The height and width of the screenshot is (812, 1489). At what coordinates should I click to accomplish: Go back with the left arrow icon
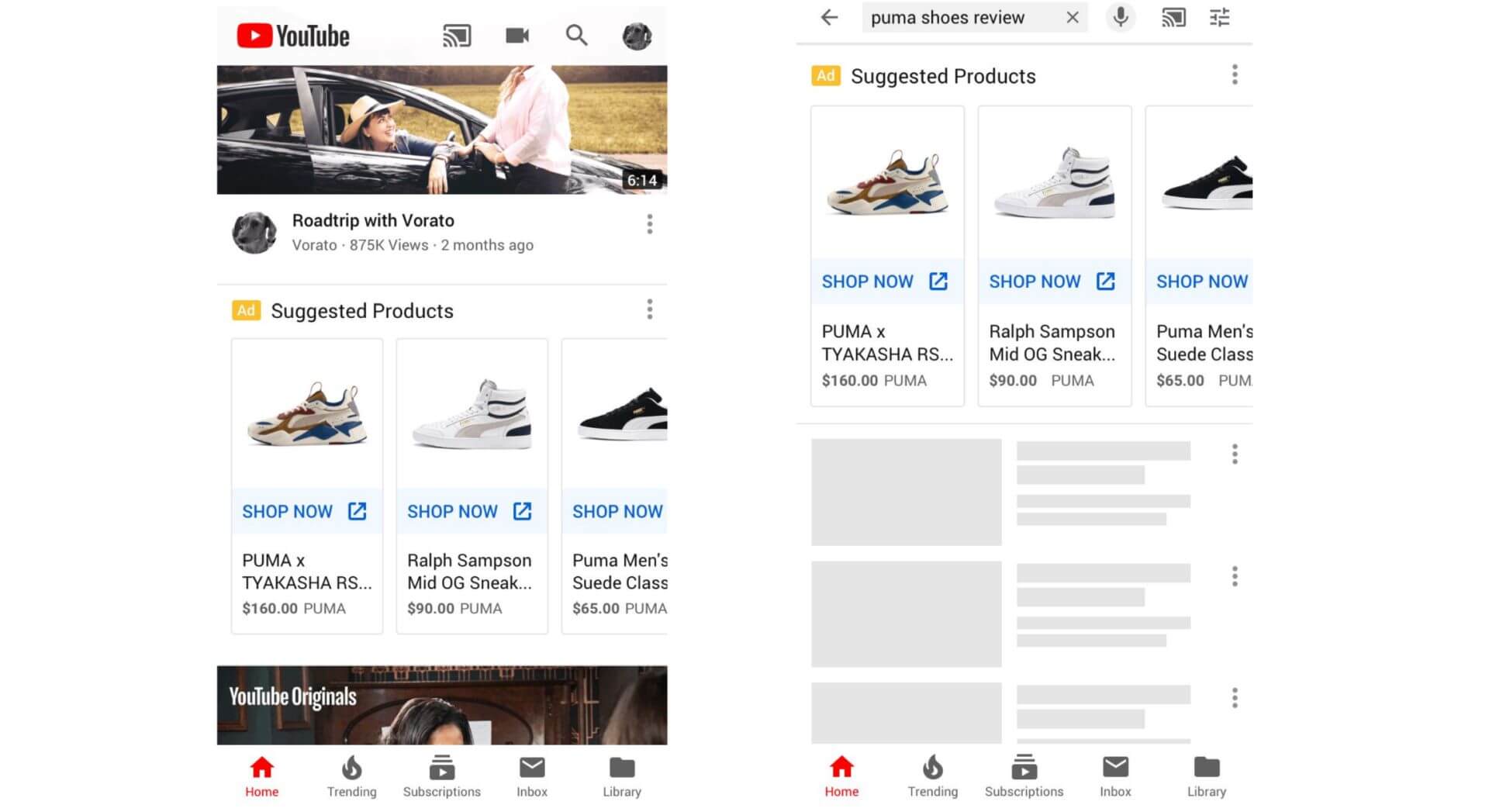pos(829,17)
